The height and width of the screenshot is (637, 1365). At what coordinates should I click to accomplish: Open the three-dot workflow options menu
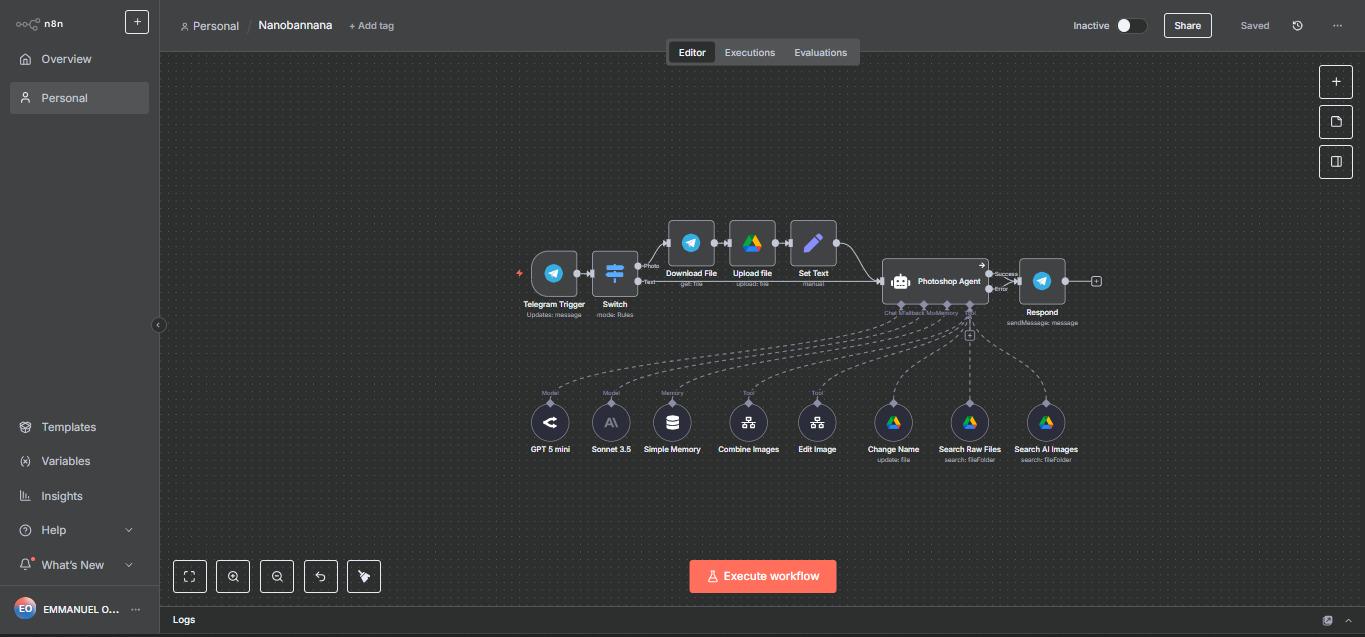1337,26
